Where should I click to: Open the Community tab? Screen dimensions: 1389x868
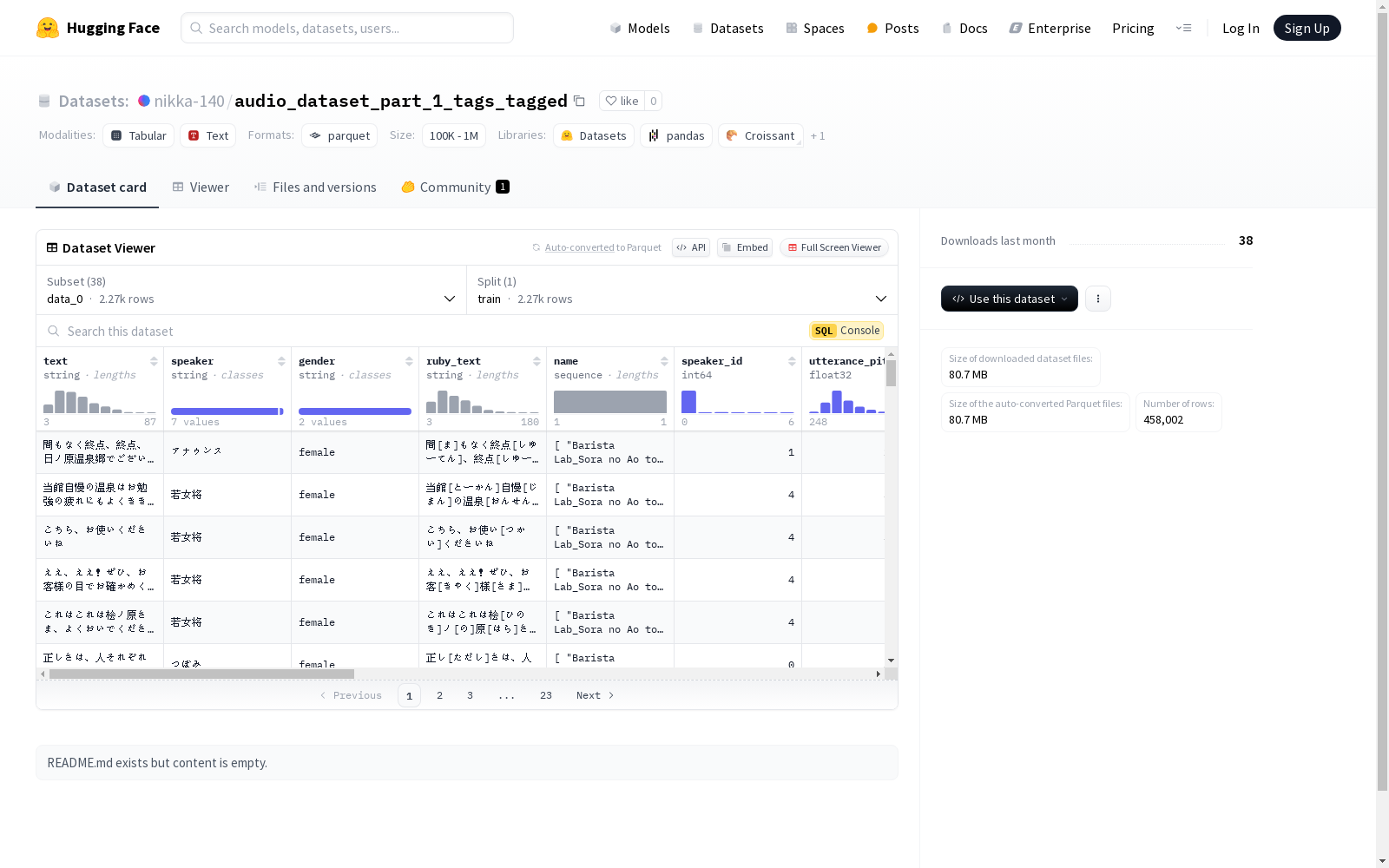click(x=455, y=187)
